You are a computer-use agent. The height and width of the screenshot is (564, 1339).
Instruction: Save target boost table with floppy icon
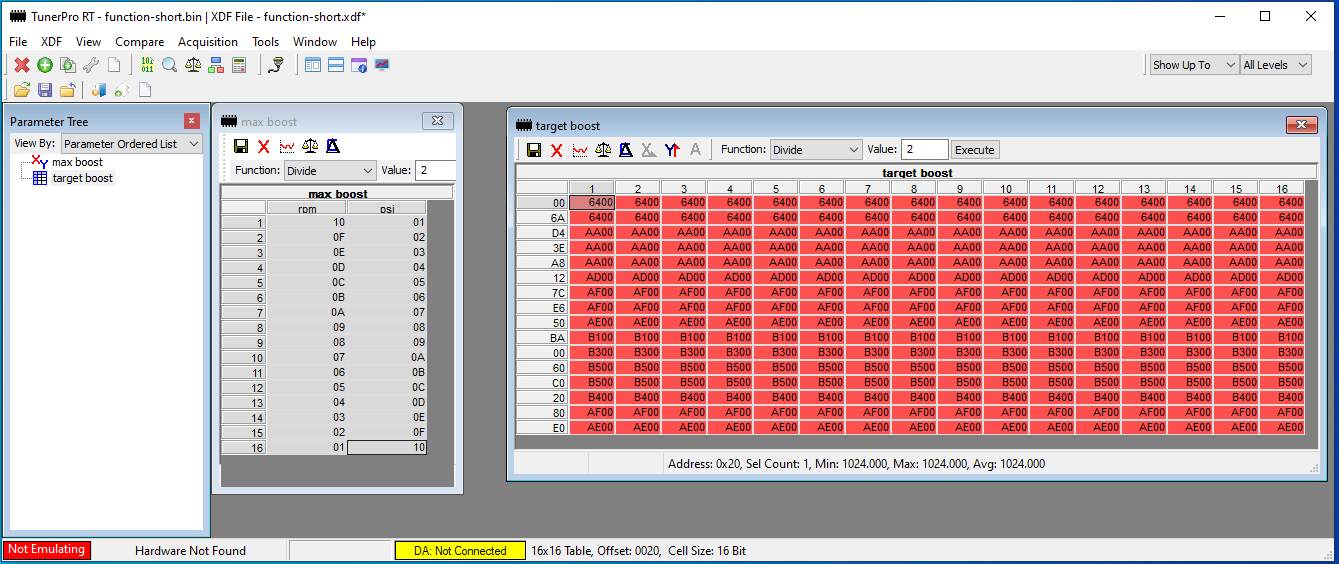point(534,150)
